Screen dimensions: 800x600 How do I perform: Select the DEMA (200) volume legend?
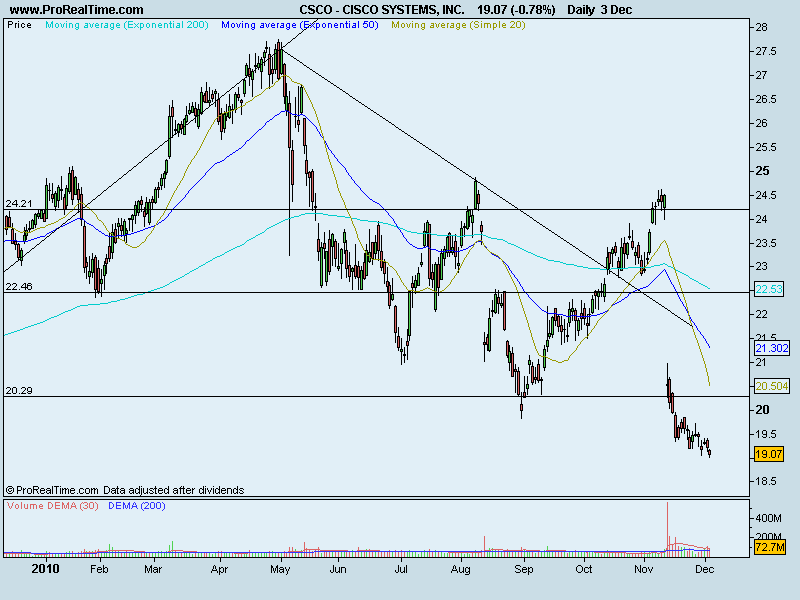137,506
